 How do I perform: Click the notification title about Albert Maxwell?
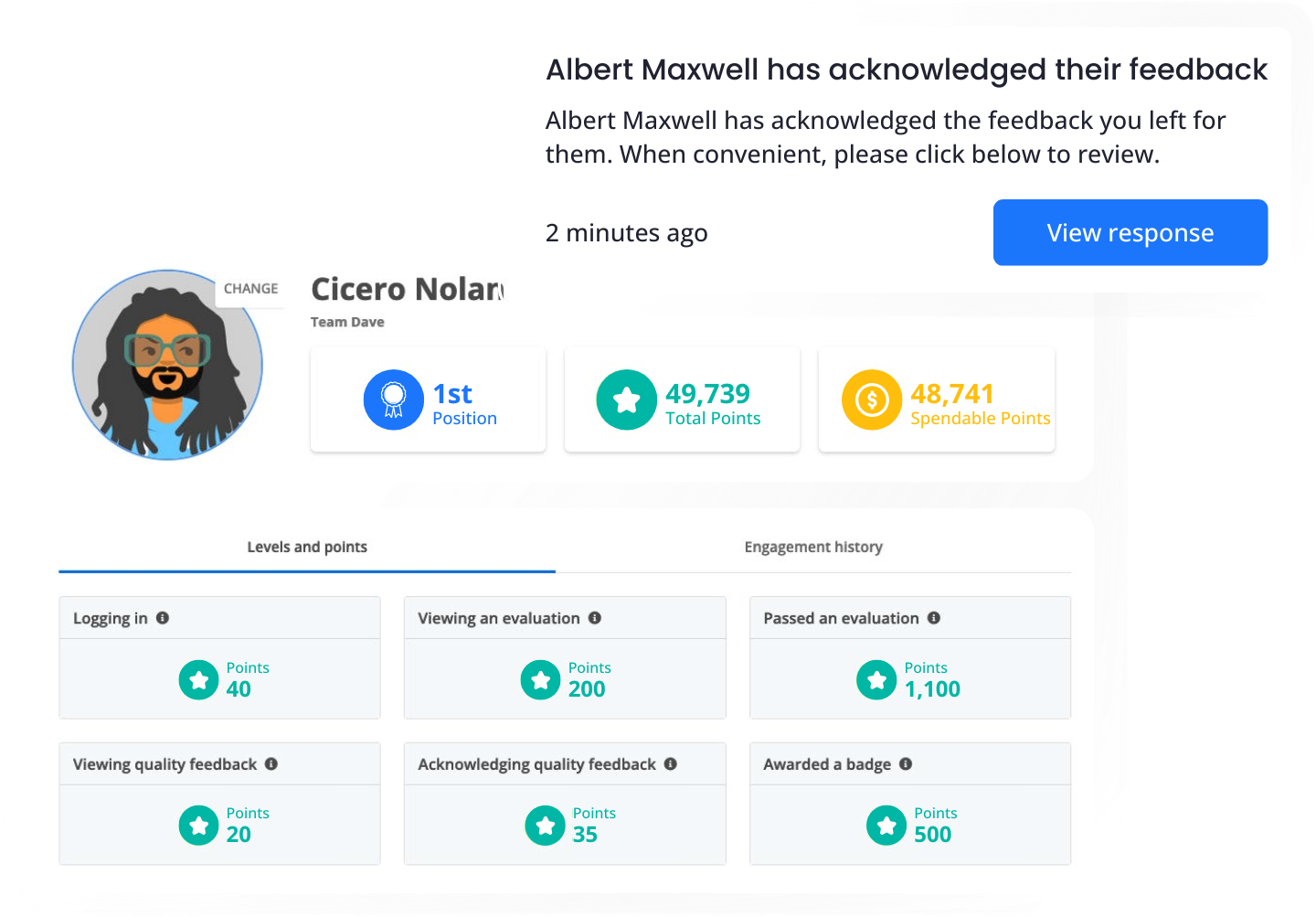[x=907, y=69]
